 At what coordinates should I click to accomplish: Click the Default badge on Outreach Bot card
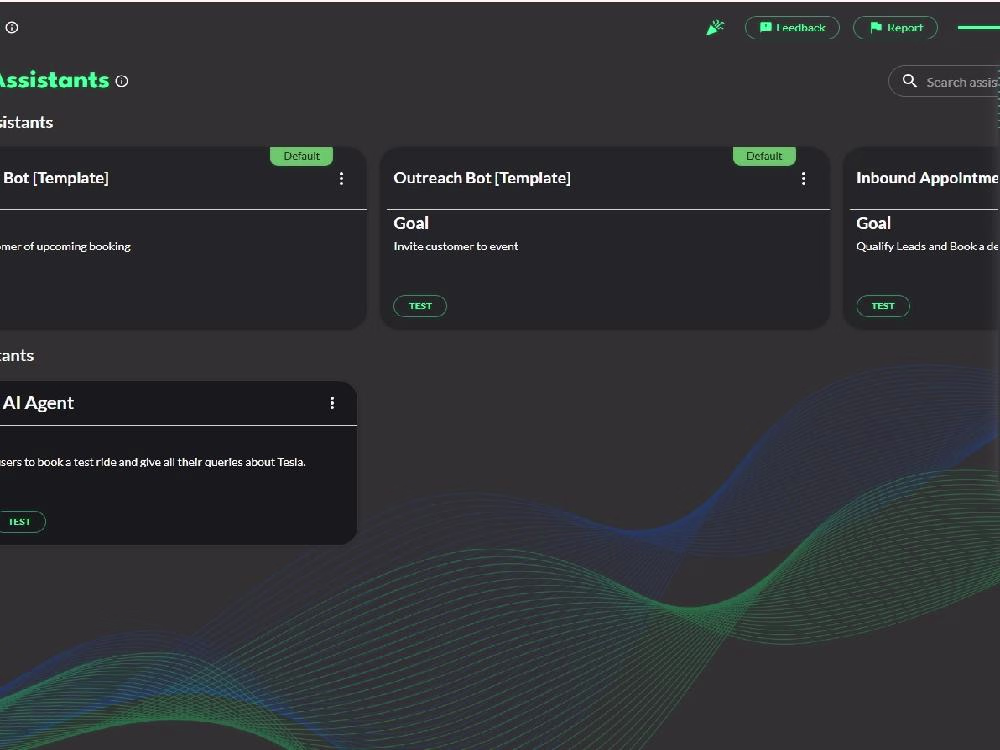tap(764, 156)
